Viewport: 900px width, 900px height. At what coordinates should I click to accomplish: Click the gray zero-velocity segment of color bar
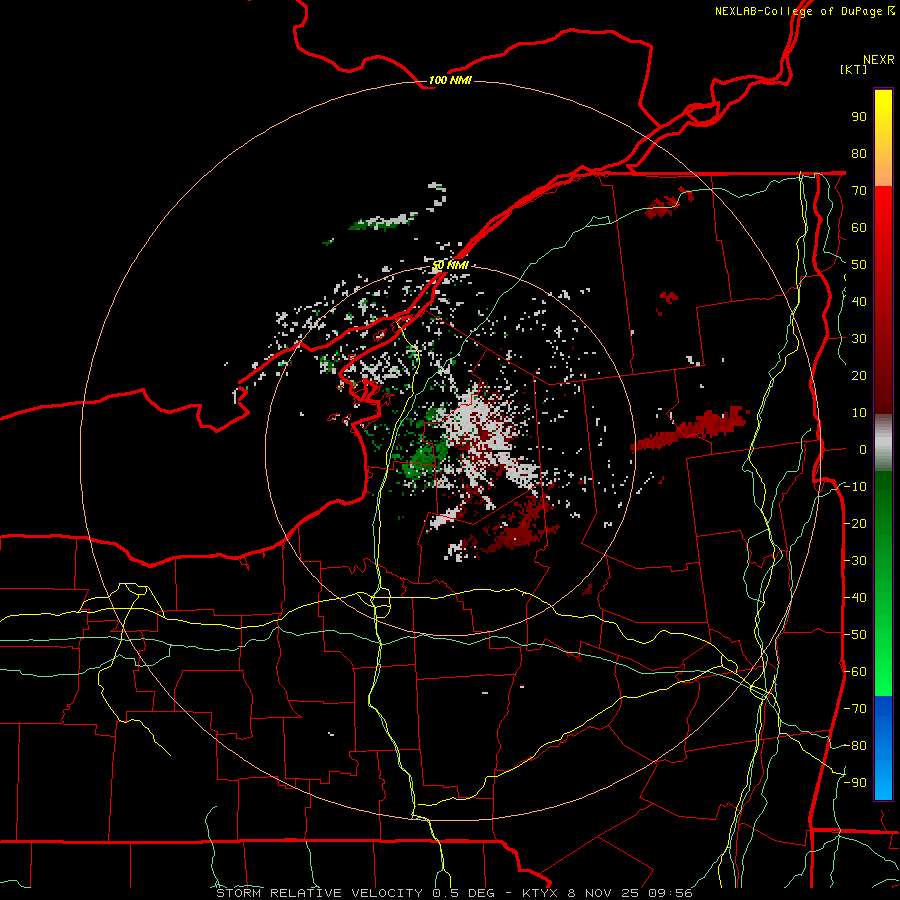point(883,443)
